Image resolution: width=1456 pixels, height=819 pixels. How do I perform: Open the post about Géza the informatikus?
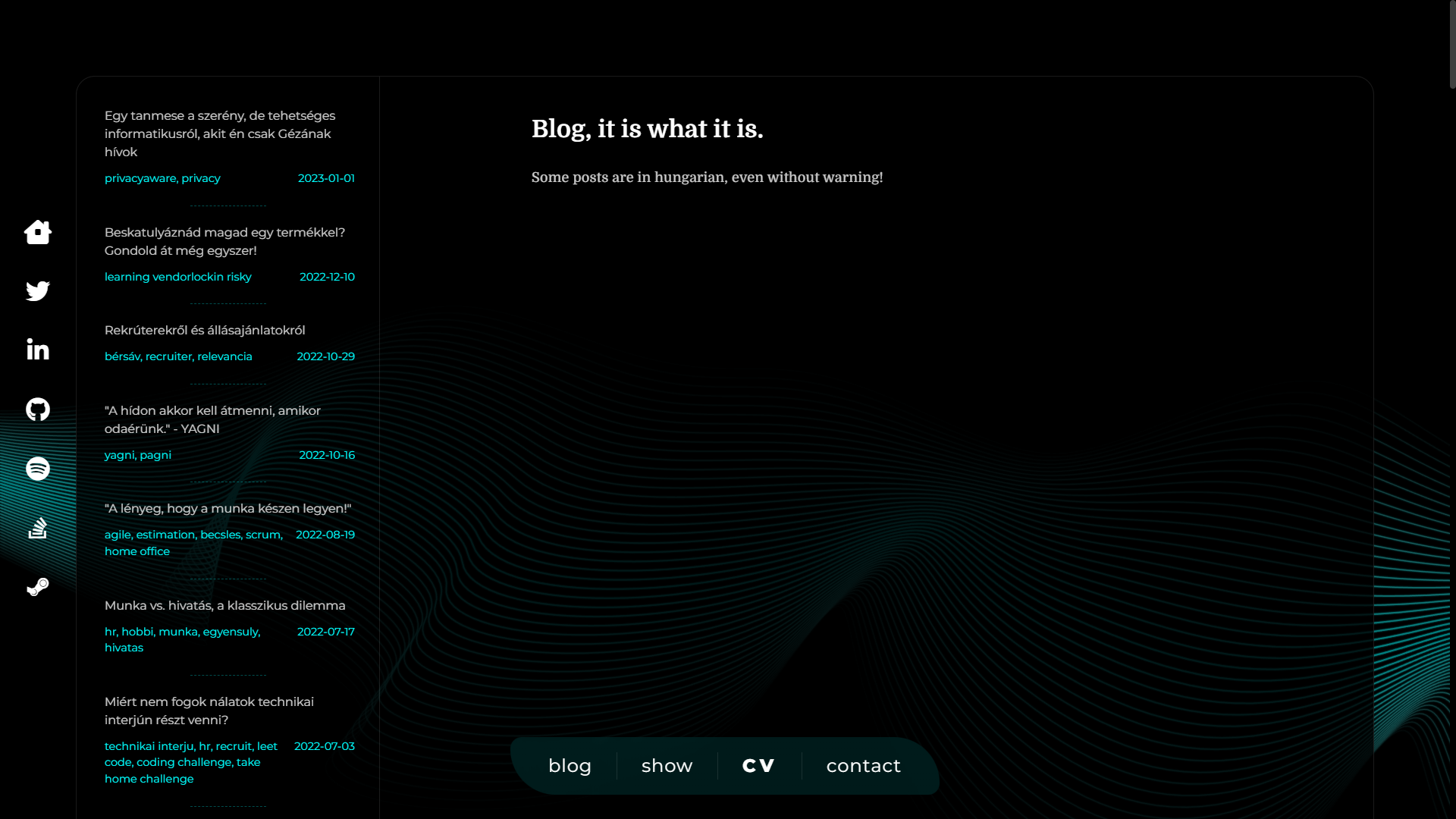click(219, 133)
